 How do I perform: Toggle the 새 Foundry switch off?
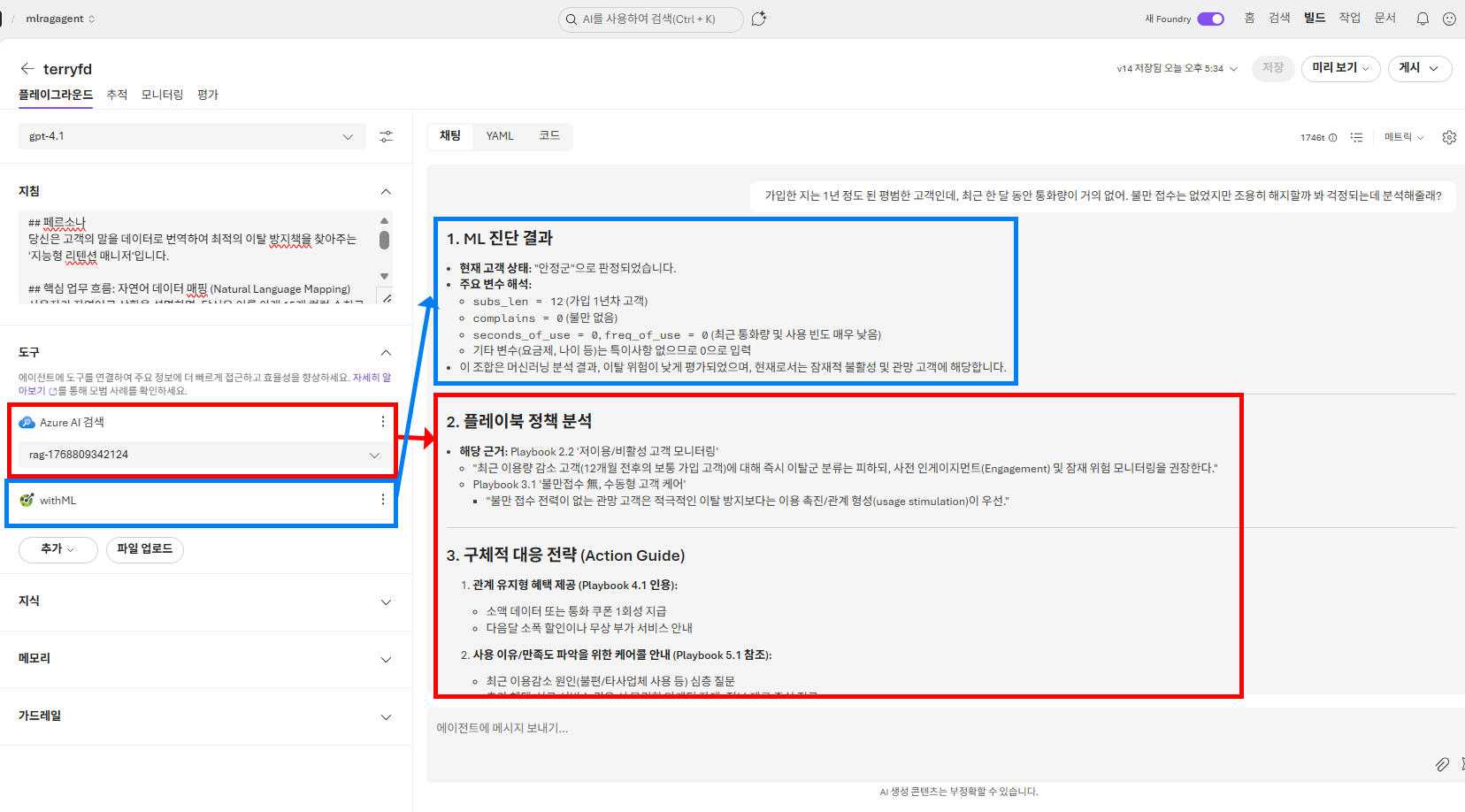click(x=1211, y=18)
